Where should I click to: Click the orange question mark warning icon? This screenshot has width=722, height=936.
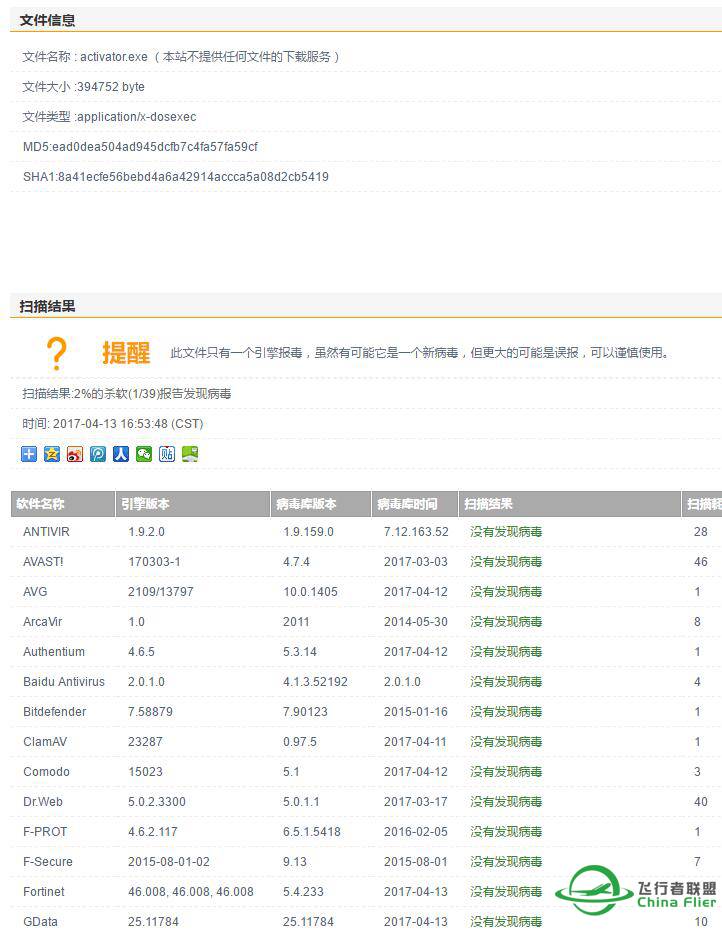(x=57, y=353)
